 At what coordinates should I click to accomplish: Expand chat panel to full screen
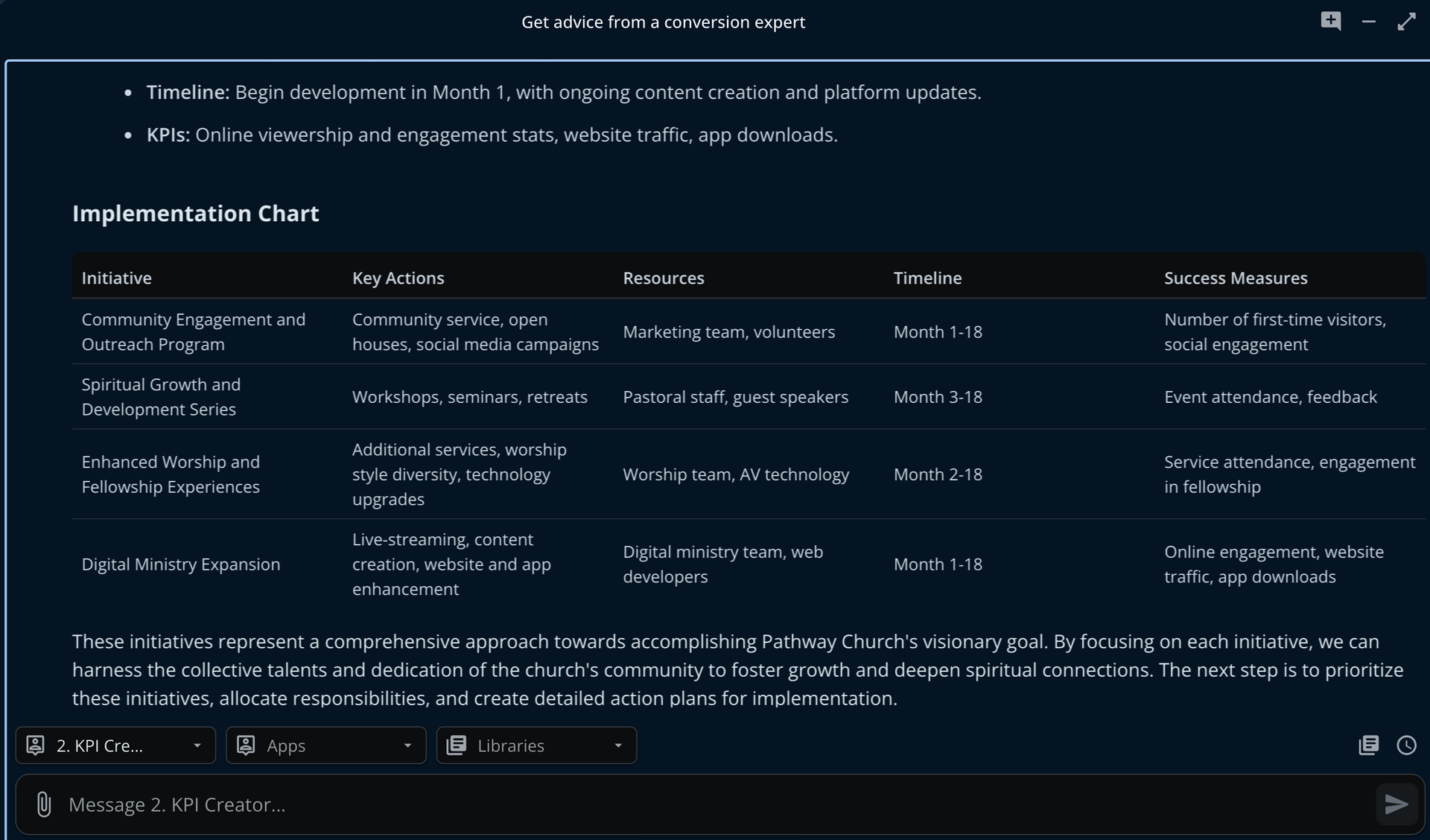1406,22
